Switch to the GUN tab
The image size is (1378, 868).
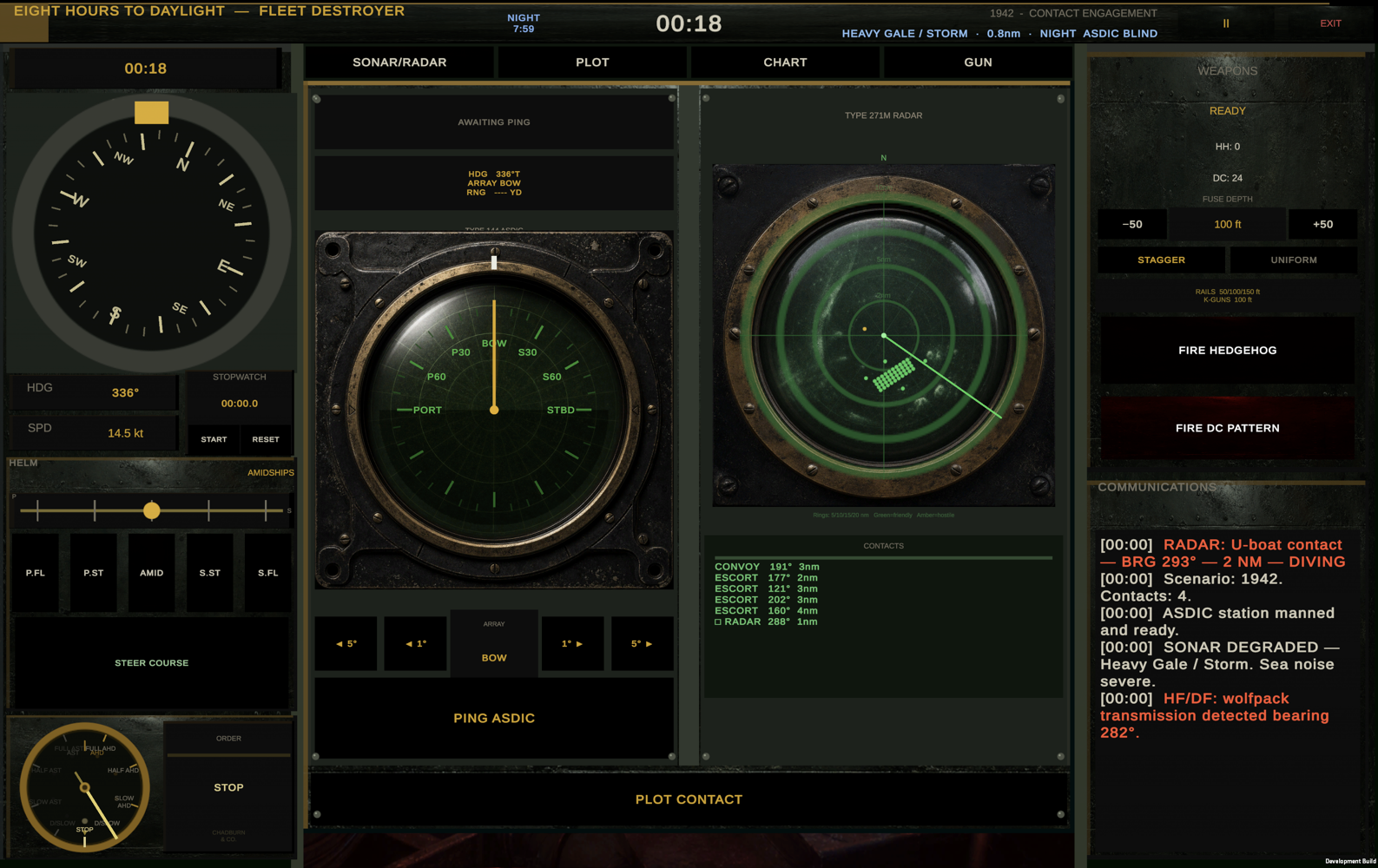click(x=978, y=62)
